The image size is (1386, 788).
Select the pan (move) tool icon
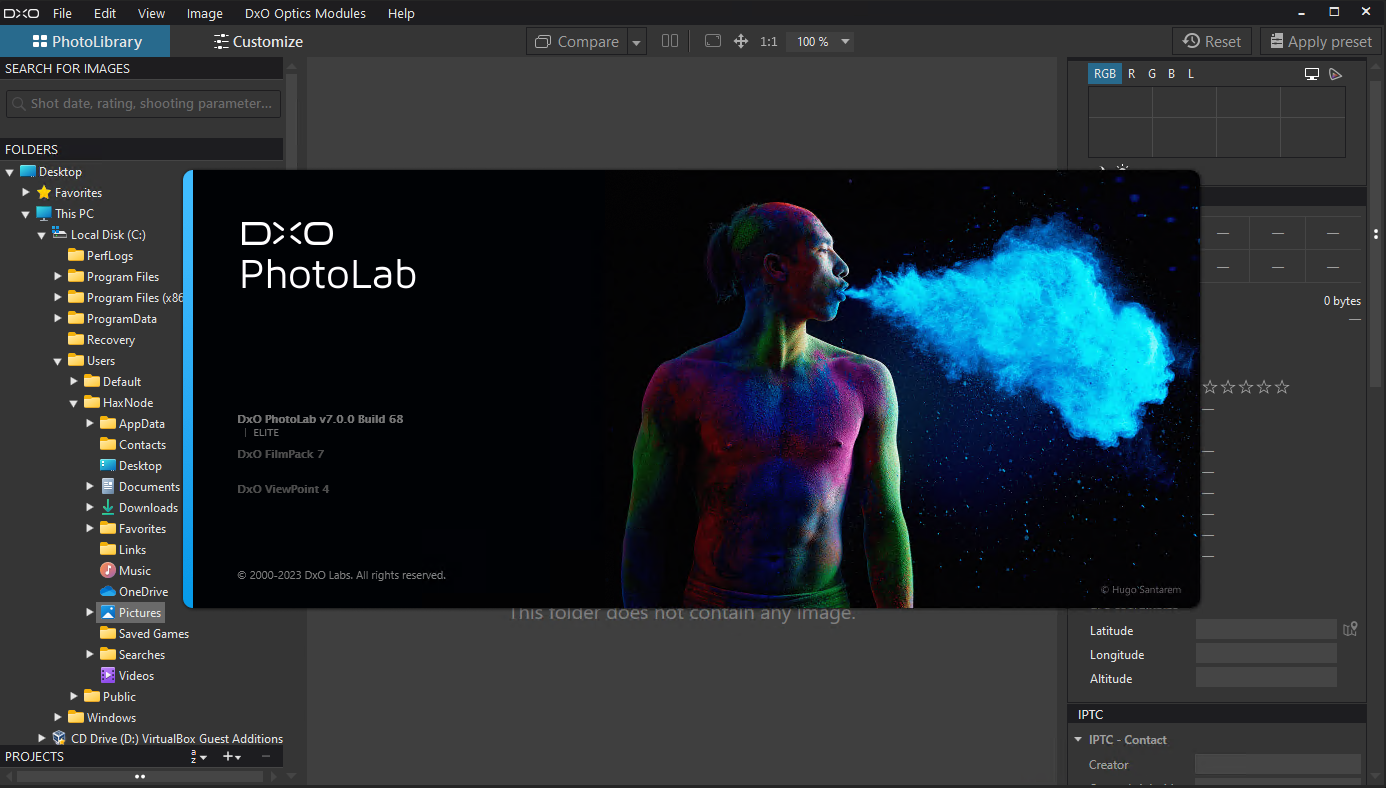[741, 41]
